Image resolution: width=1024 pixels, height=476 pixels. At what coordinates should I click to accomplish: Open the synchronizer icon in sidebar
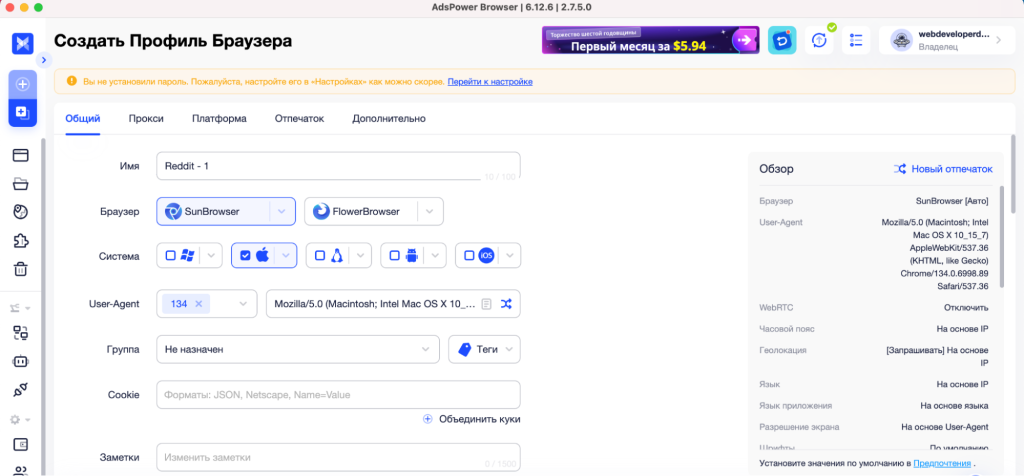[x=21, y=333]
